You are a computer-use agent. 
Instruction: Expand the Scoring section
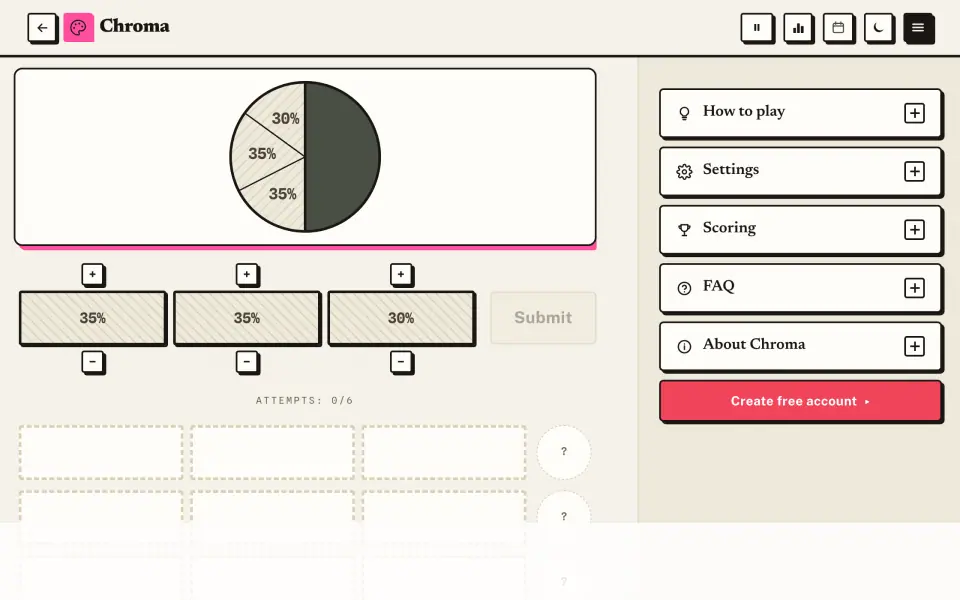pyautogui.click(x=914, y=230)
